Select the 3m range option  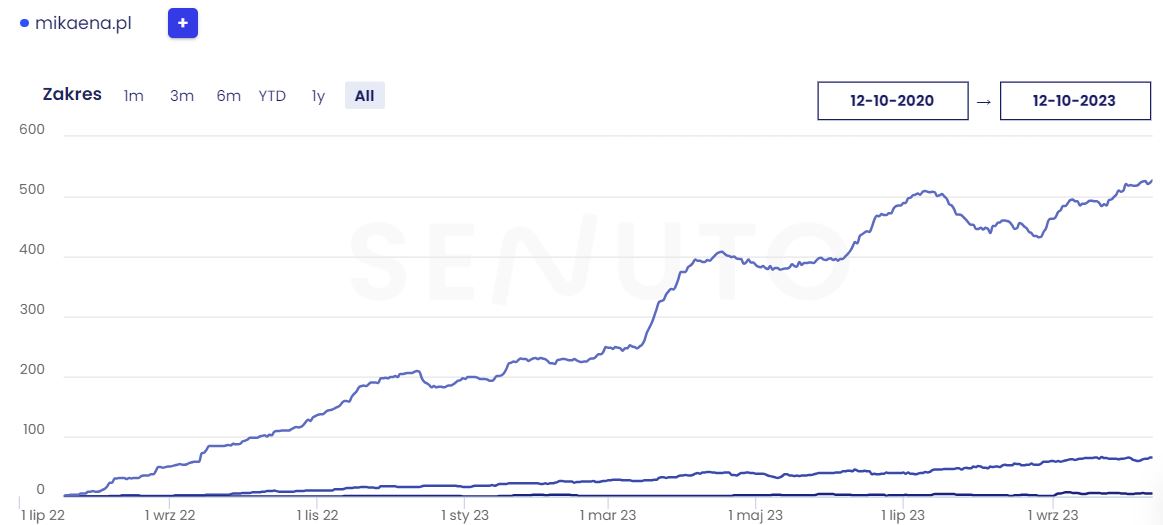(x=181, y=96)
